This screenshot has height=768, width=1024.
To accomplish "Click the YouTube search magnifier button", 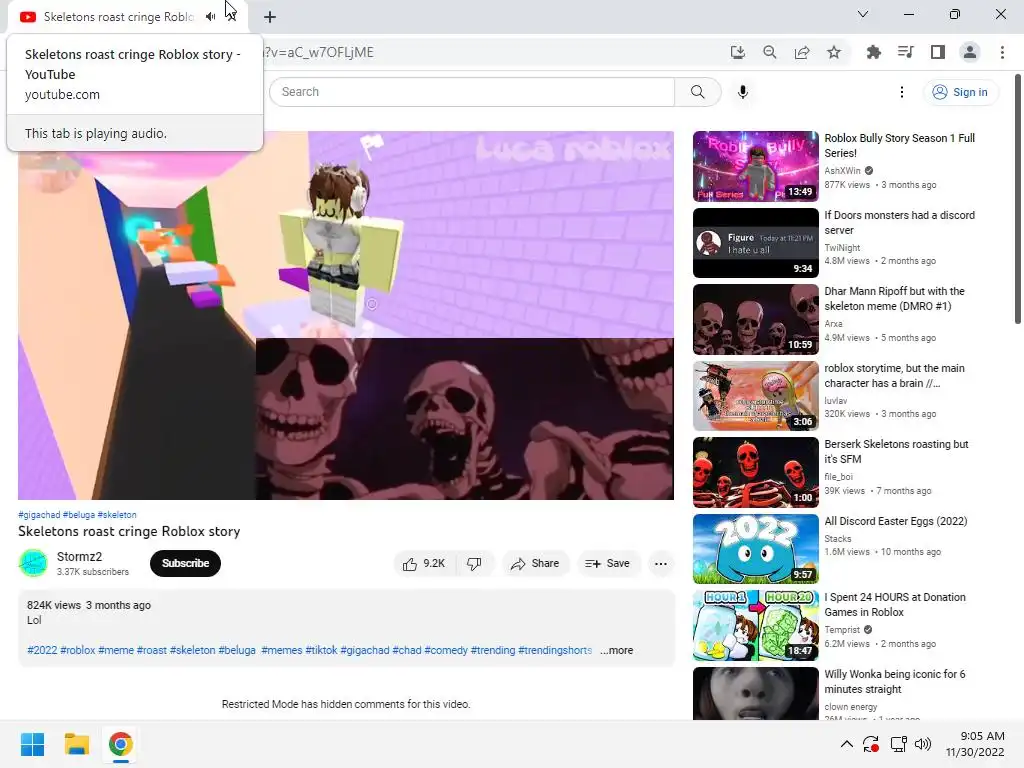I will 697,92.
